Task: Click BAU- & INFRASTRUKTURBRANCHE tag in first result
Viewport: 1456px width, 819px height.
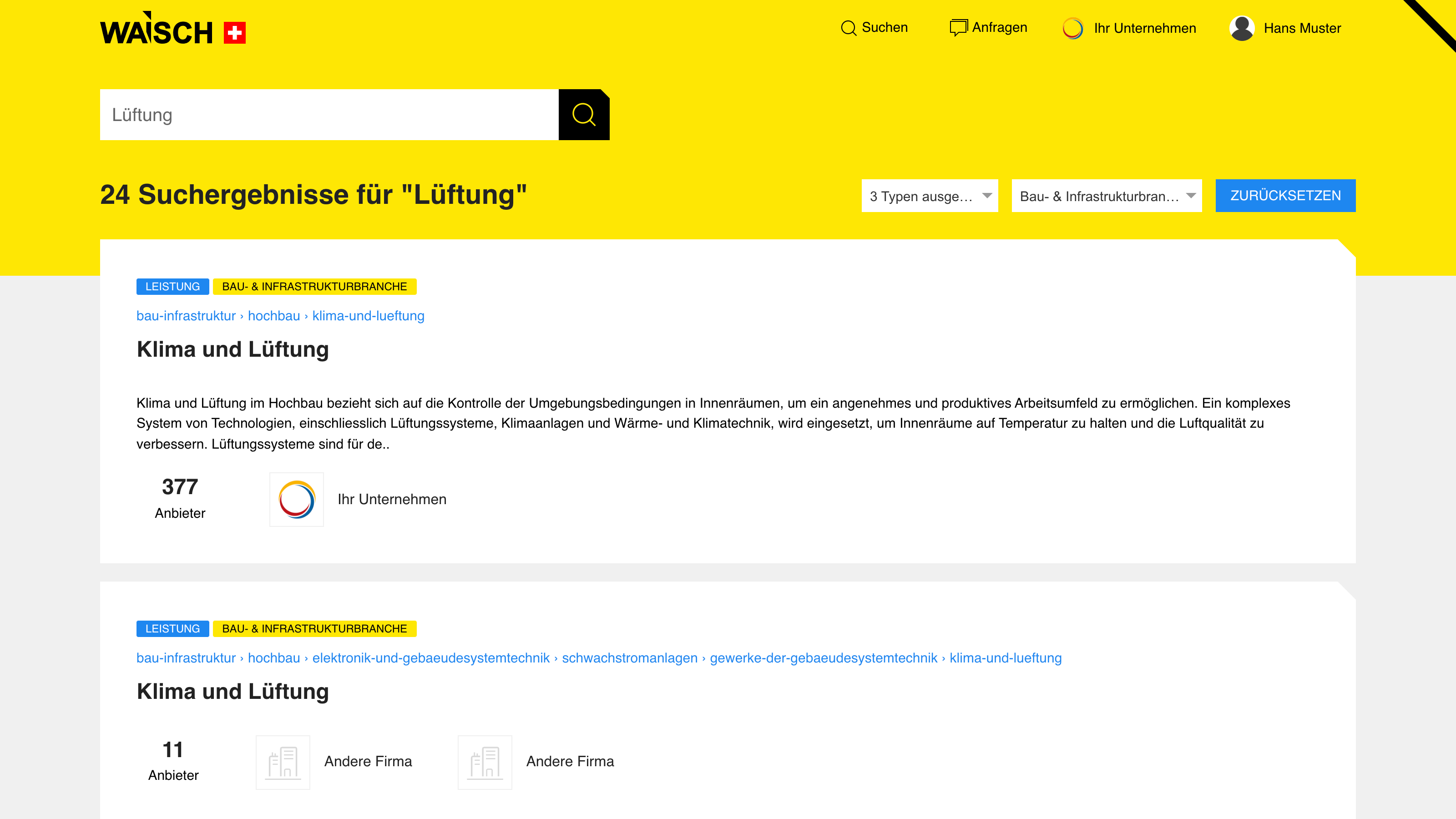Action: point(314,287)
